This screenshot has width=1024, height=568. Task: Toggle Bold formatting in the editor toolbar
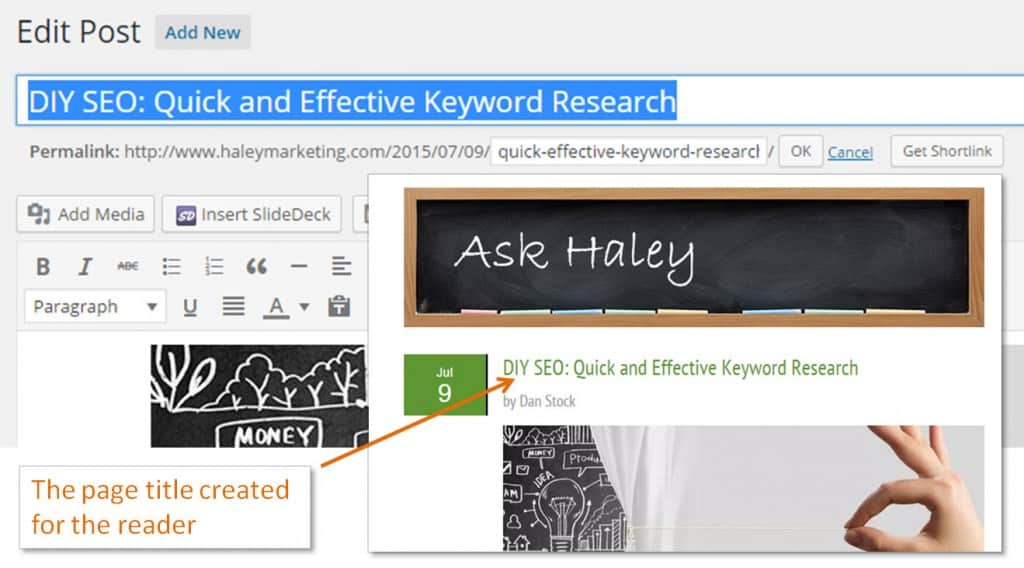pyautogui.click(x=43, y=266)
